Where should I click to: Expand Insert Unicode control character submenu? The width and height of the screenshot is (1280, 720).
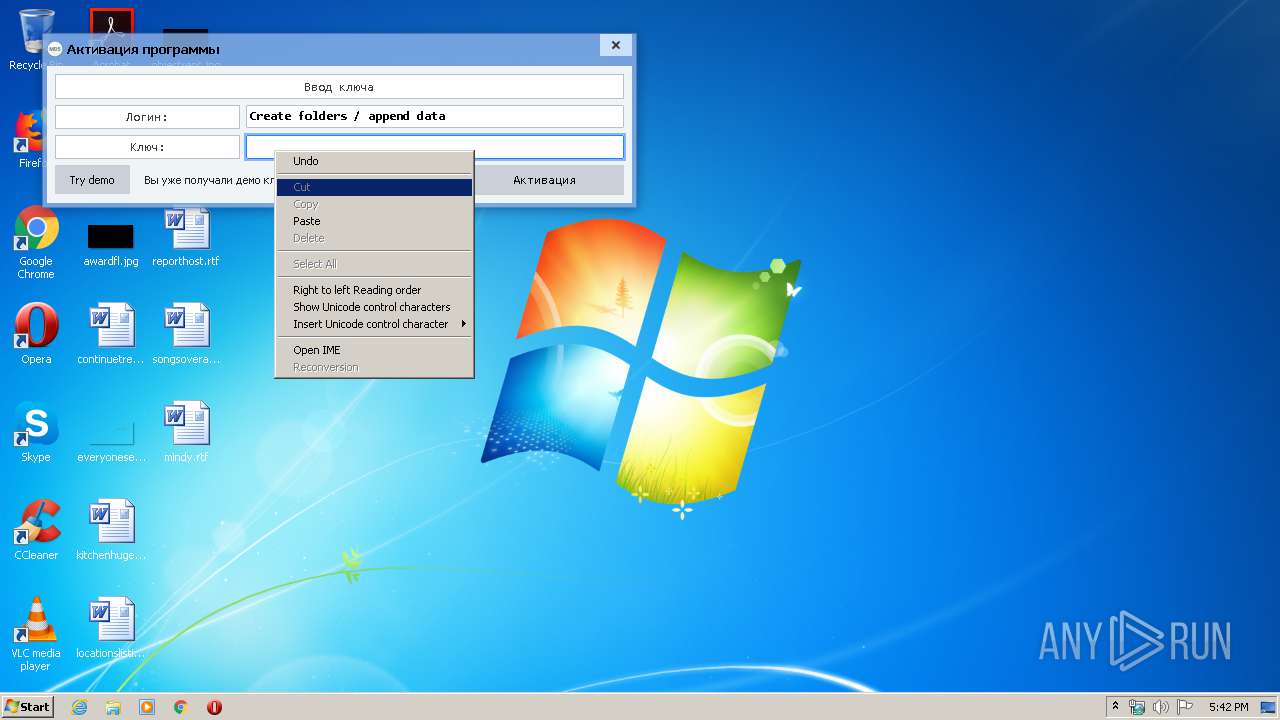374,324
